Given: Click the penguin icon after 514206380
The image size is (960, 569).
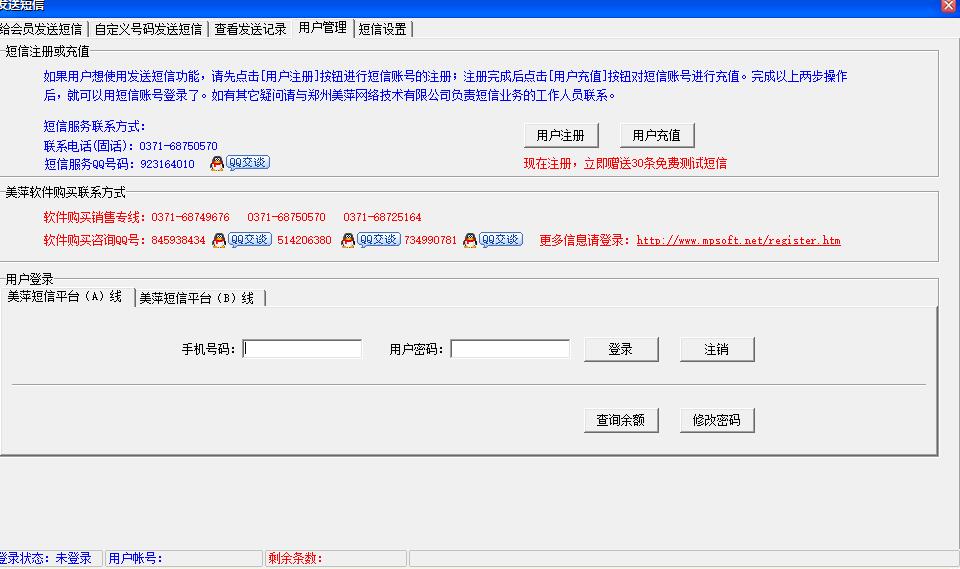Looking at the screenshot, I should (x=348, y=240).
